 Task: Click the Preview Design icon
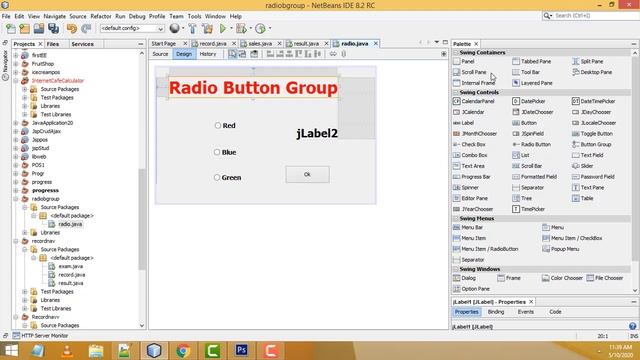click(x=254, y=54)
